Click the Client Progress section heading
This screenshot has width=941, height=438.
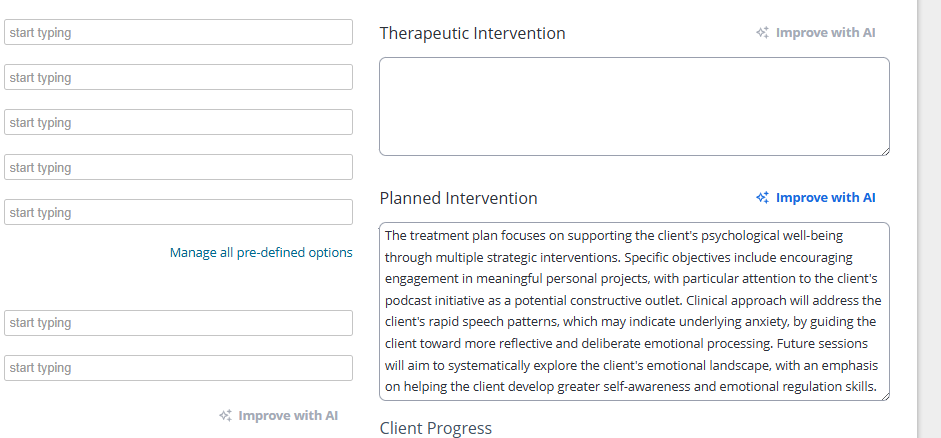(x=436, y=428)
